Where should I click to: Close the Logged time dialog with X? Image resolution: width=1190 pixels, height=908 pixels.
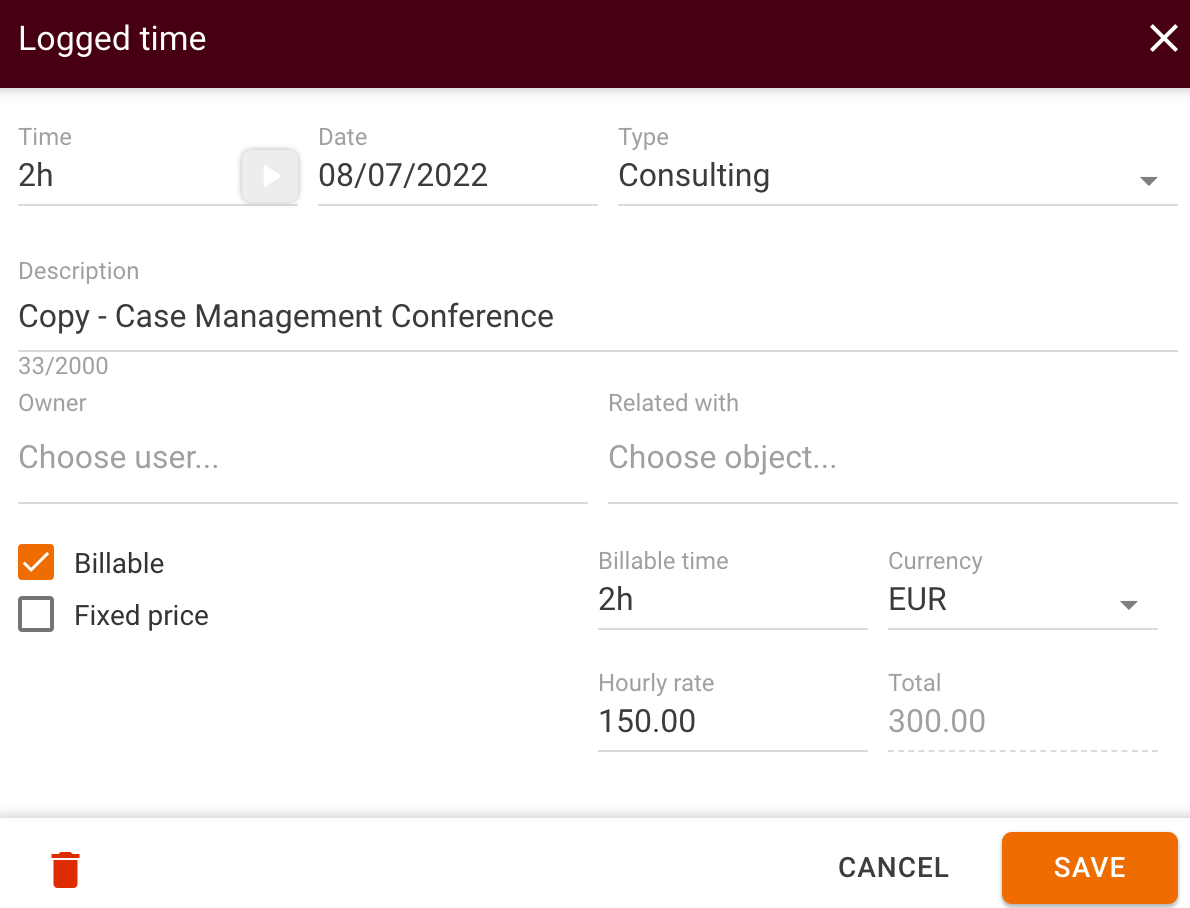coord(1163,38)
